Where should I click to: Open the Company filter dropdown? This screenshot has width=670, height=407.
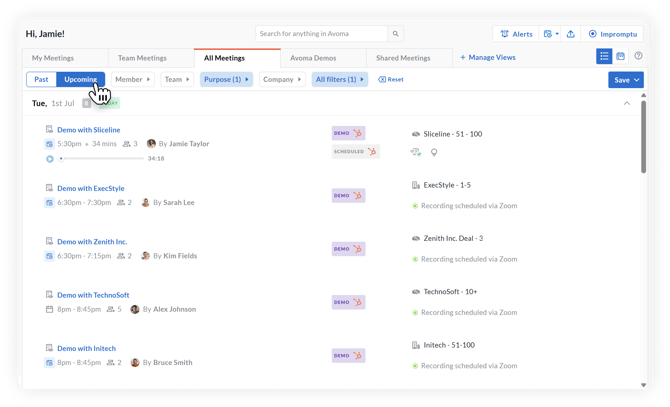point(282,79)
